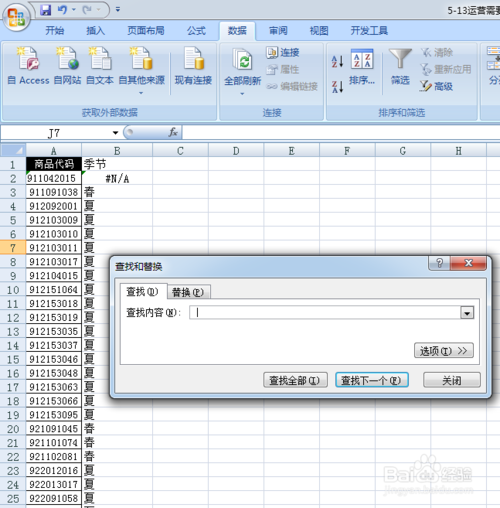Close the 查找和替换 dialog with X
This screenshot has height=508, width=500.
pos(468,263)
